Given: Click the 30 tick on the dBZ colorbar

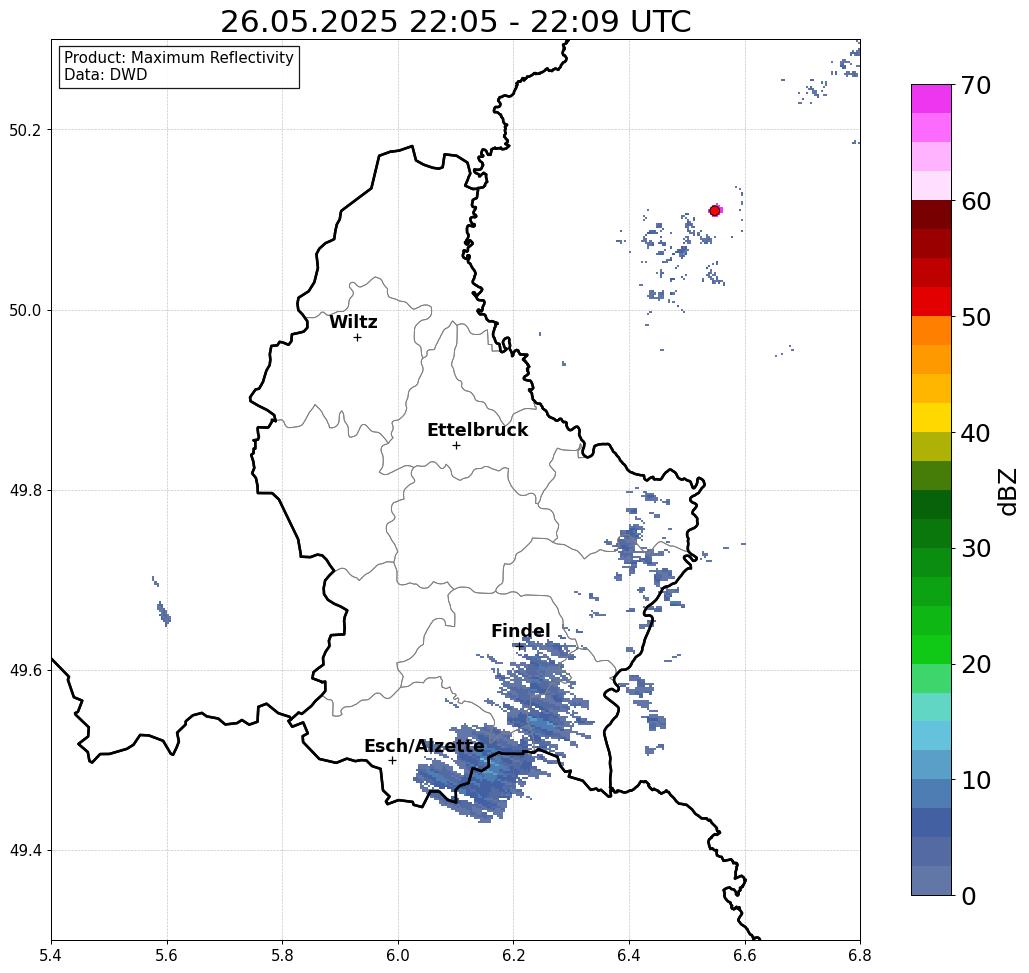Looking at the screenshot, I should click(x=975, y=548).
